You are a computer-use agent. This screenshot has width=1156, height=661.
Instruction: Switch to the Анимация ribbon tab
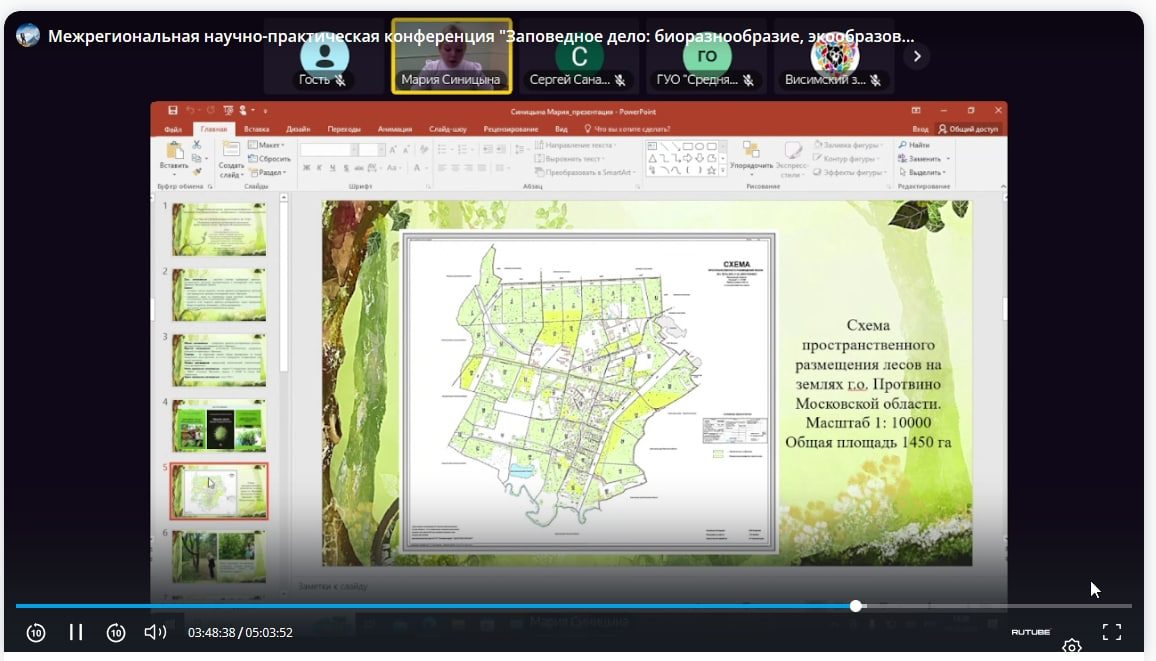click(394, 129)
